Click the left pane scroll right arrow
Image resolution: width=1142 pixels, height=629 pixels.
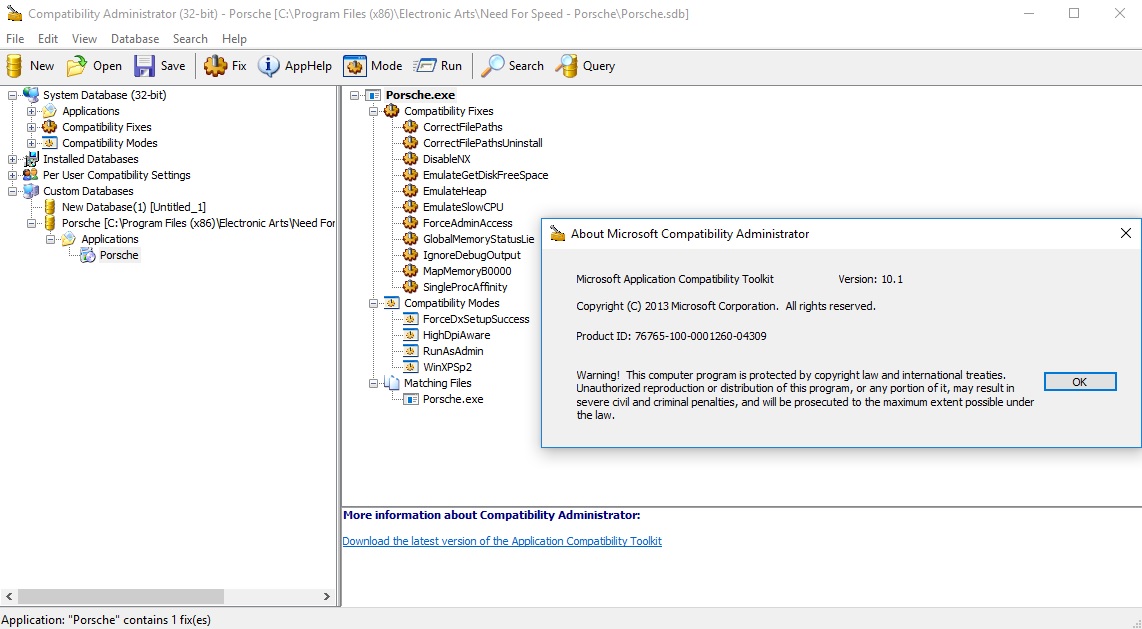coord(326,596)
